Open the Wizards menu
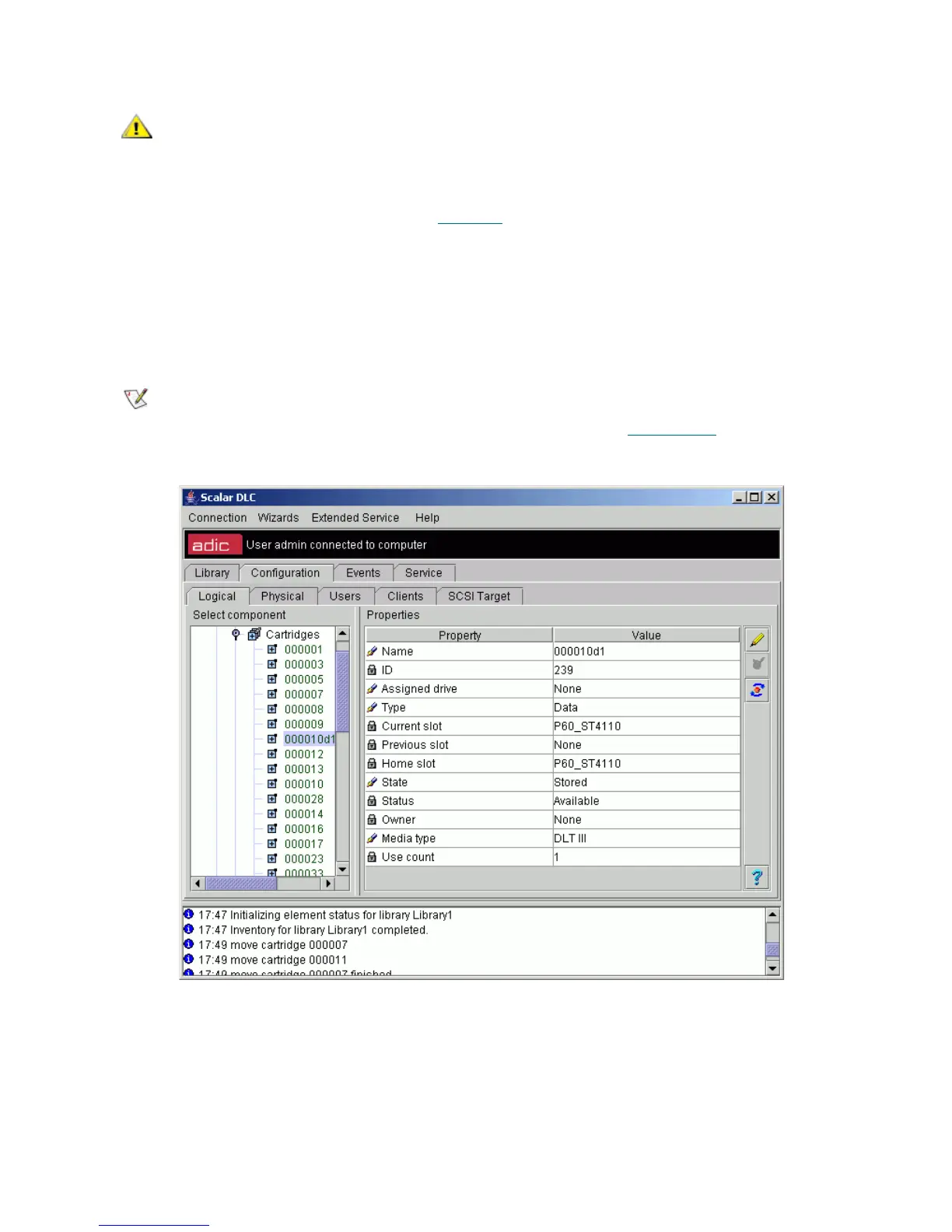This screenshot has width=952, height=1232. (x=278, y=518)
